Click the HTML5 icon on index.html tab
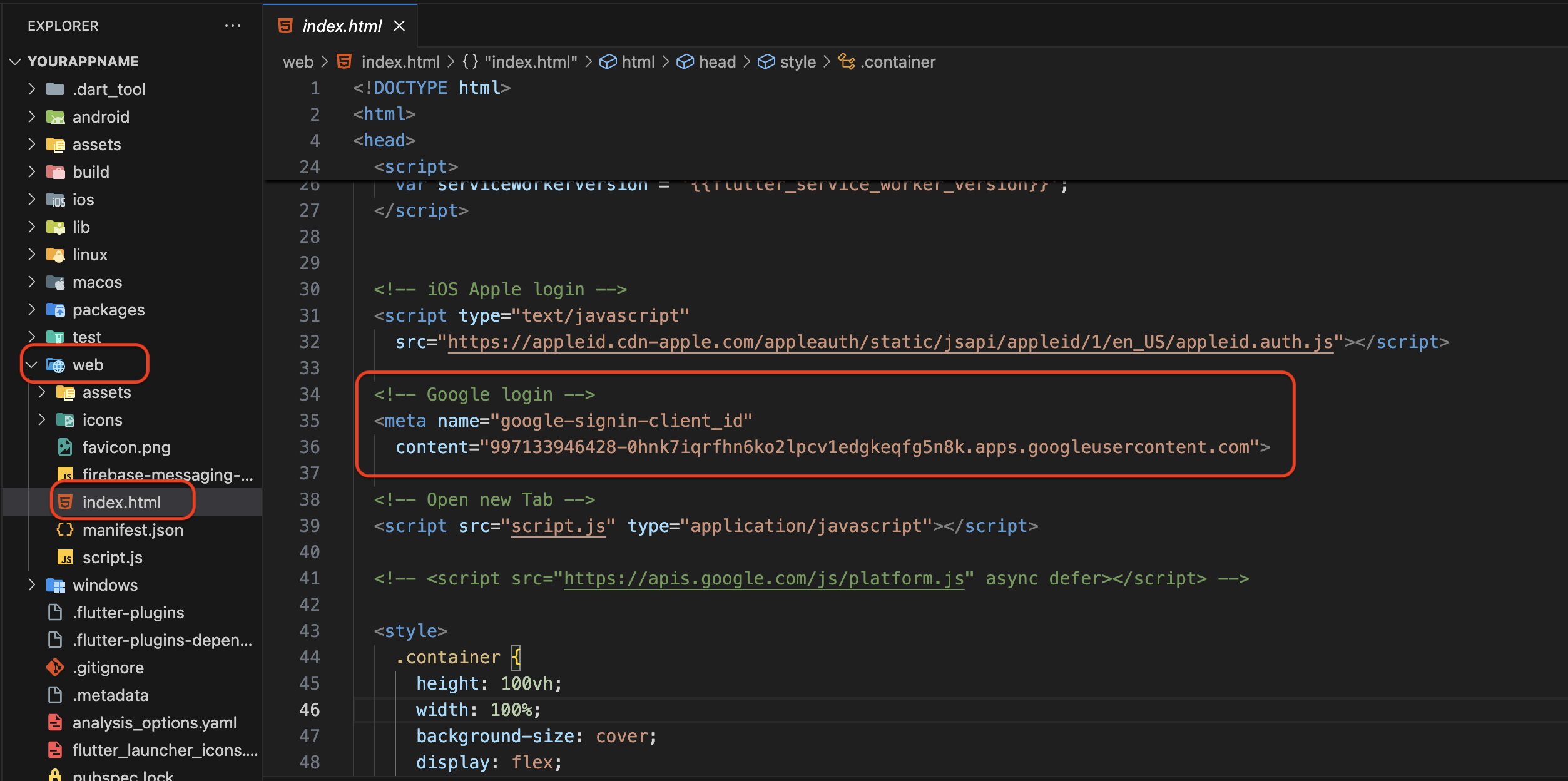 (x=285, y=26)
